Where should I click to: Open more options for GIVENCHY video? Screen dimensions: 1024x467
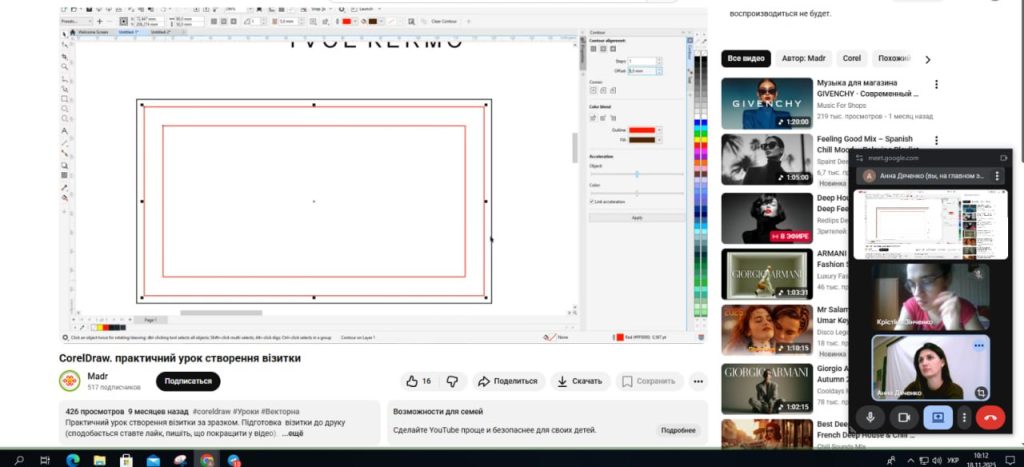click(x=936, y=84)
